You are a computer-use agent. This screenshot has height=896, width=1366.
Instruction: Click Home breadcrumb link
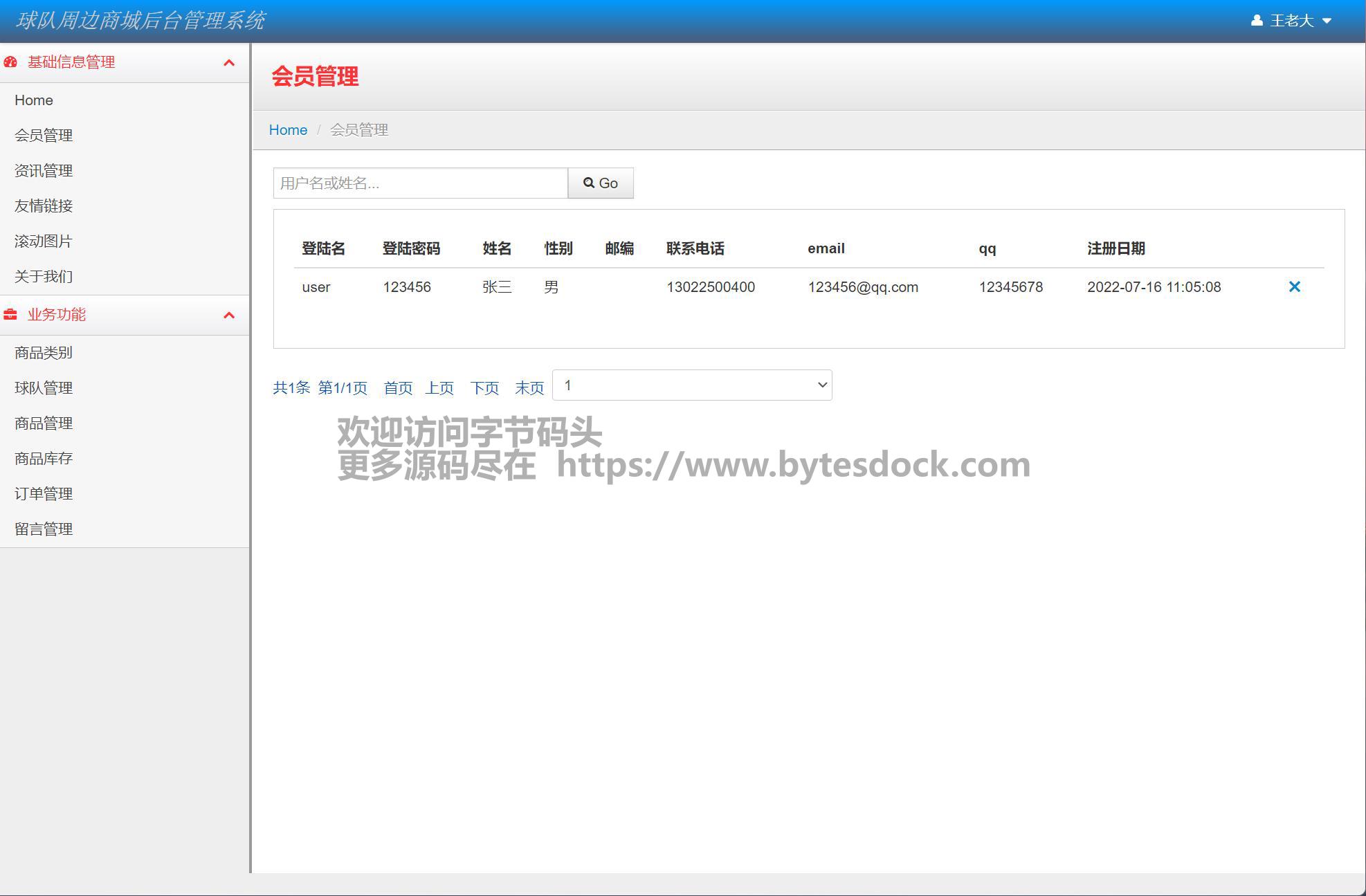click(x=288, y=130)
